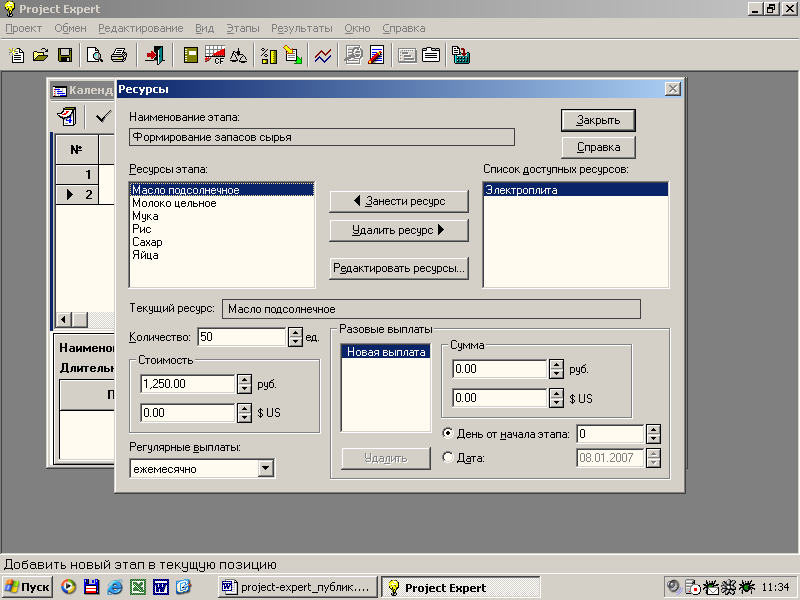Click the grayed search-document toolbar icon
800x600 pixels.
tap(353, 55)
